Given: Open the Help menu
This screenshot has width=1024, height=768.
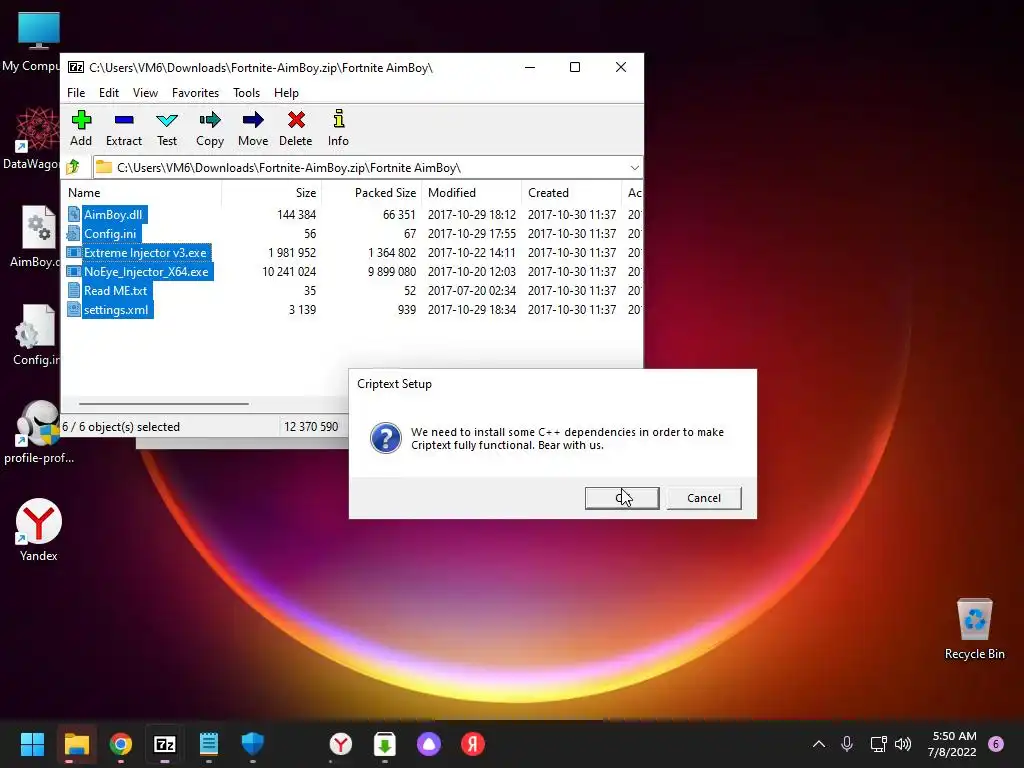Looking at the screenshot, I should (286, 93).
